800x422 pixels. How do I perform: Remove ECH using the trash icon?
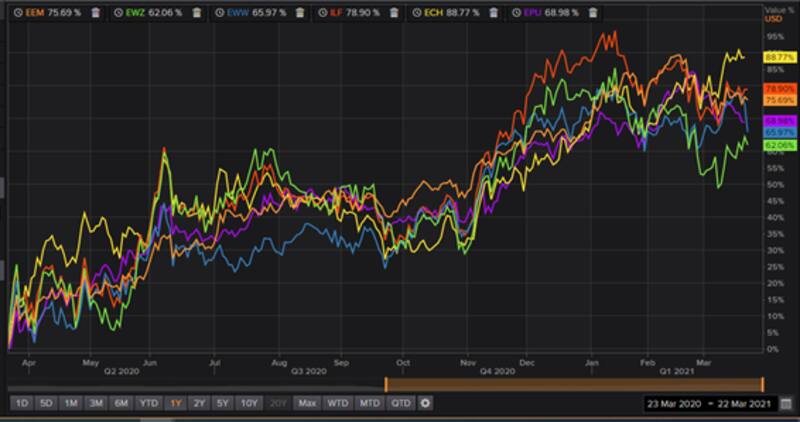pyautogui.click(x=492, y=10)
